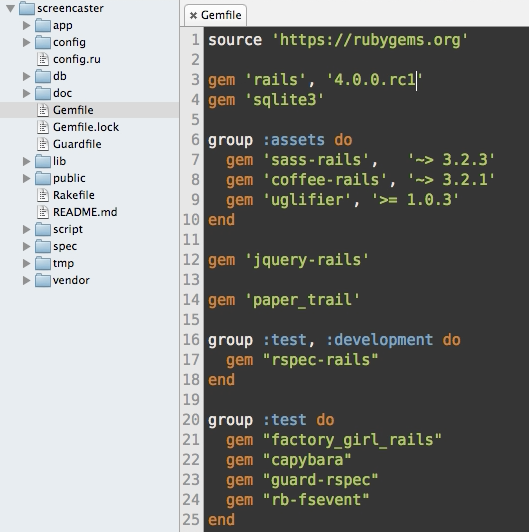This screenshot has width=529, height=532.
Task: Click 'jquery-rails' gem name
Action: click(307, 260)
